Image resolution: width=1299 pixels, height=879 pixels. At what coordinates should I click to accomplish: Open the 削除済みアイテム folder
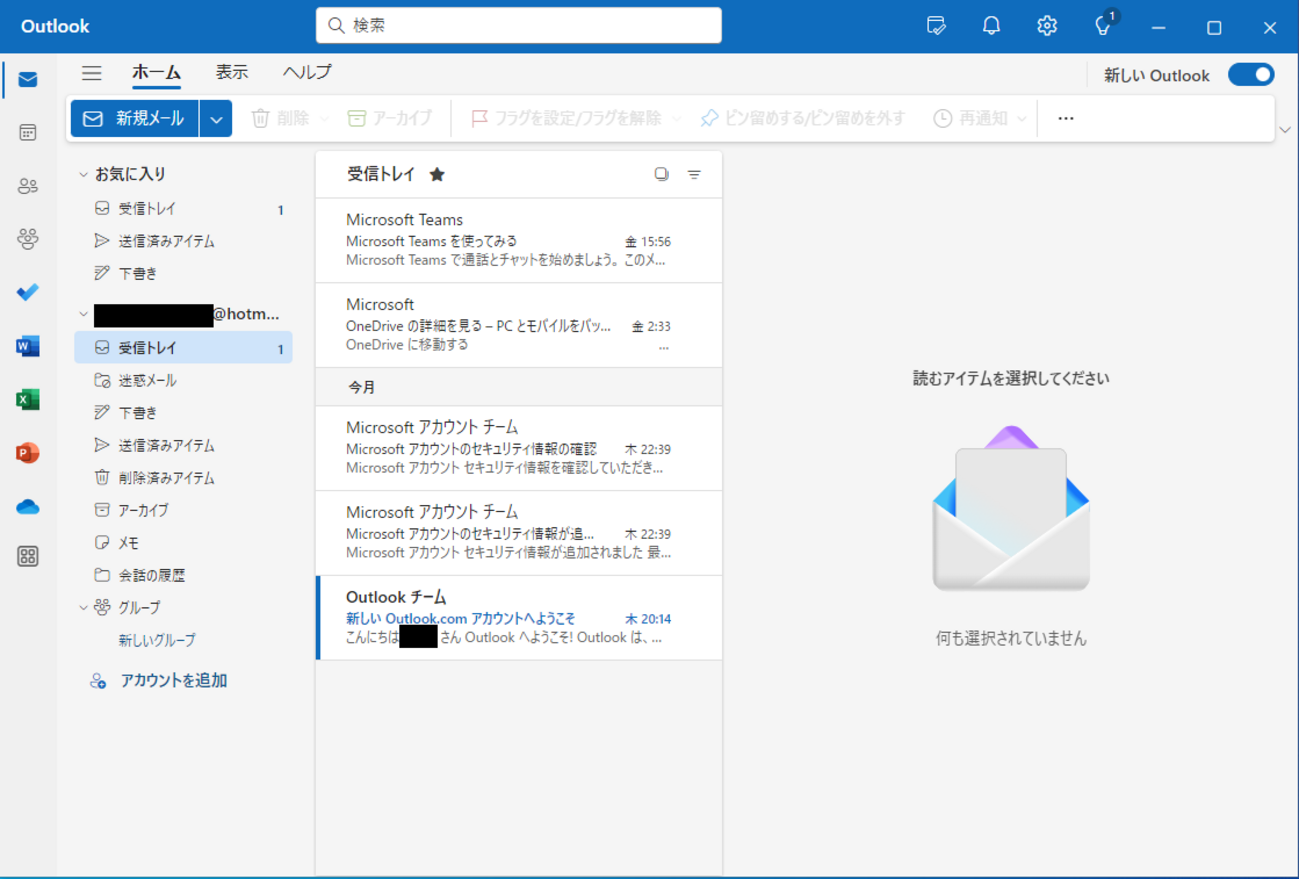click(x=184, y=478)
